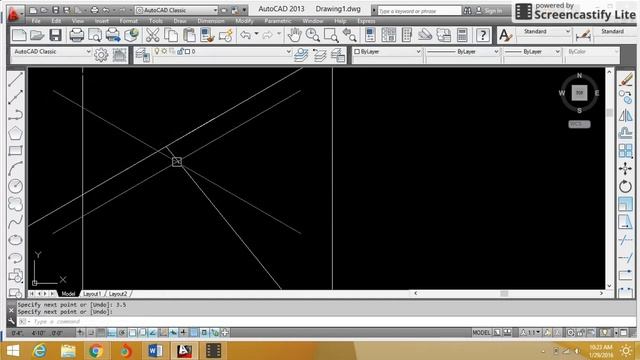Image resolution: width=640 pixels, height=360 pixels.
Task: Open the annotation scale 1:1 dropdown
Action: point(530,333)
